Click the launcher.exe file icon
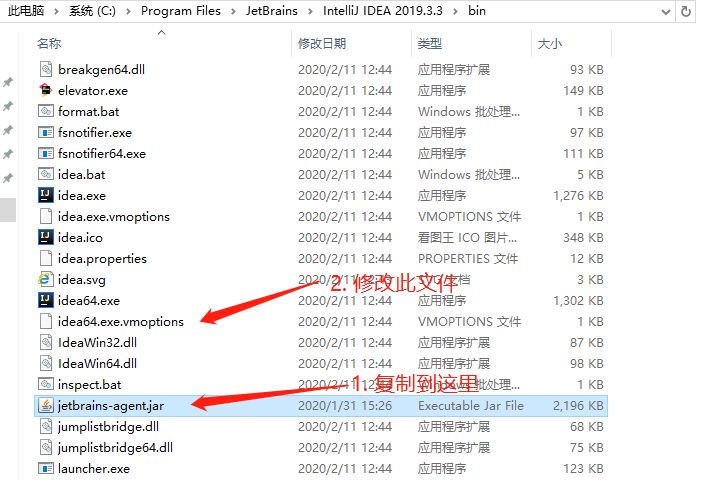The width and height of the screenshot is (705, 484). tap(46, 468)
